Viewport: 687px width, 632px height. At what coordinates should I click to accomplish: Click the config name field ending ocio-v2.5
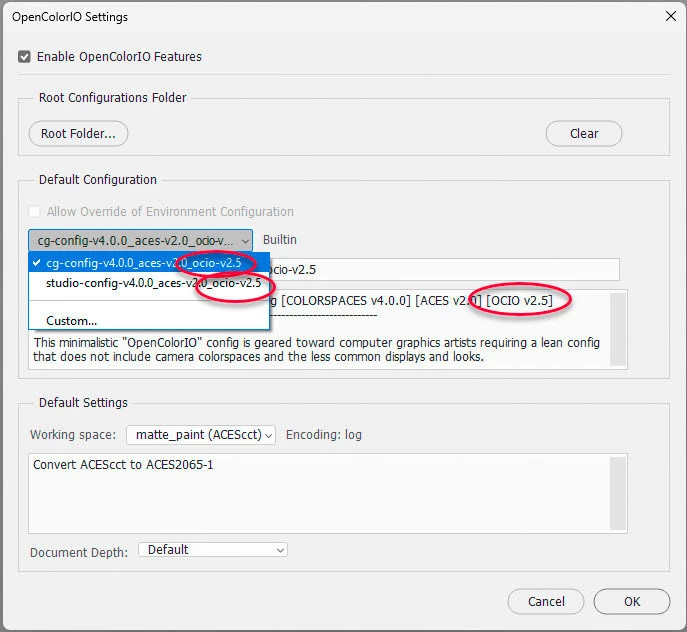coord(443,270)
